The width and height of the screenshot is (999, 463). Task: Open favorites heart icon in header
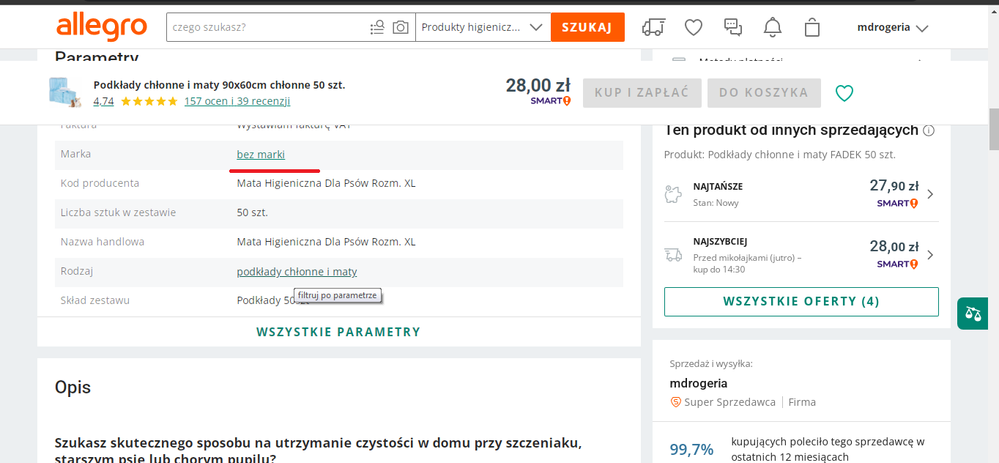pos(693,27)
